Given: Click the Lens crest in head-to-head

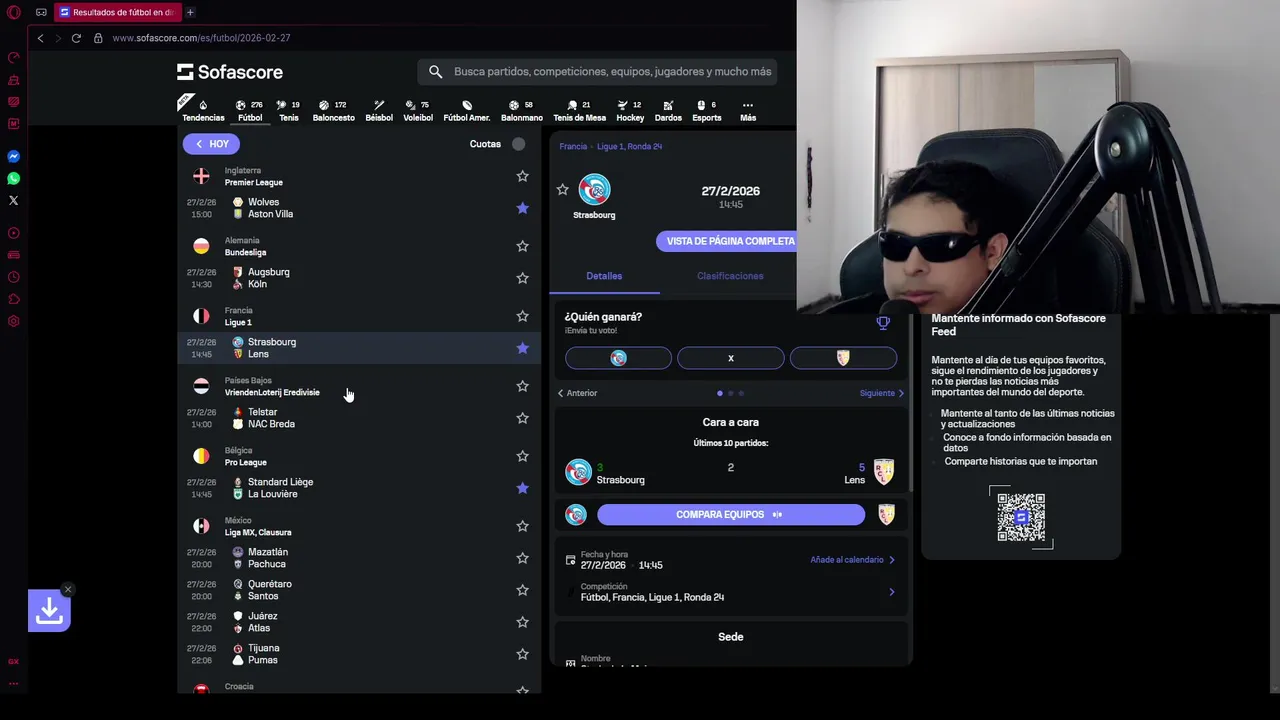Looking at the screenshot, I should 884,471.
